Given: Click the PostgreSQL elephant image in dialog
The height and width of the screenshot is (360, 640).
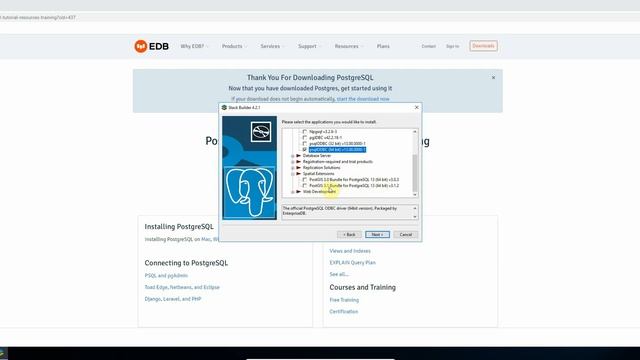Looking at the screenshot, I should point(249,193).
